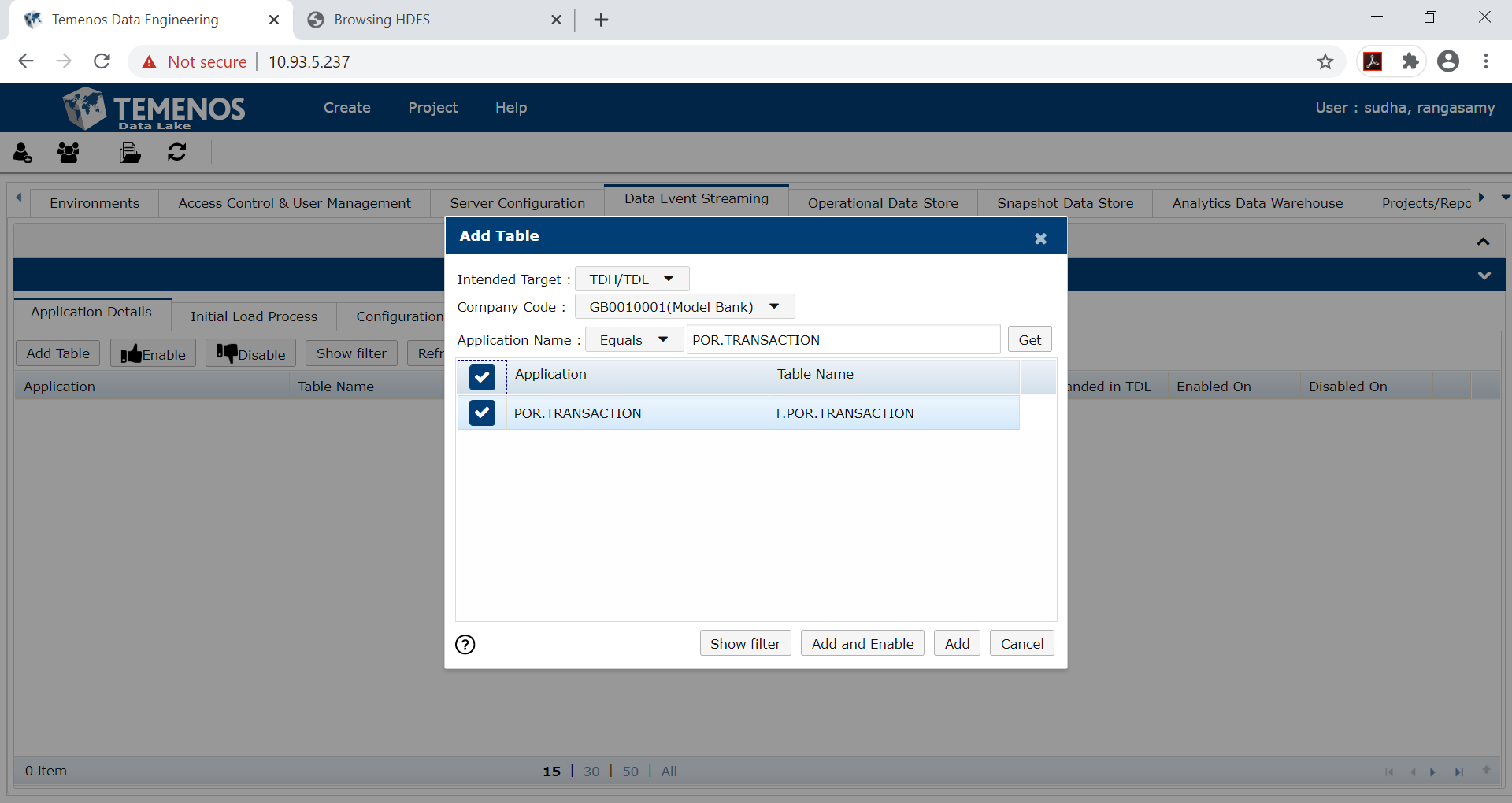The width and height of the screenshot is (1512, 803).
Task: Click the refresh sync toolbar icon
Action: pyautogui.click(x=176, y=152)
